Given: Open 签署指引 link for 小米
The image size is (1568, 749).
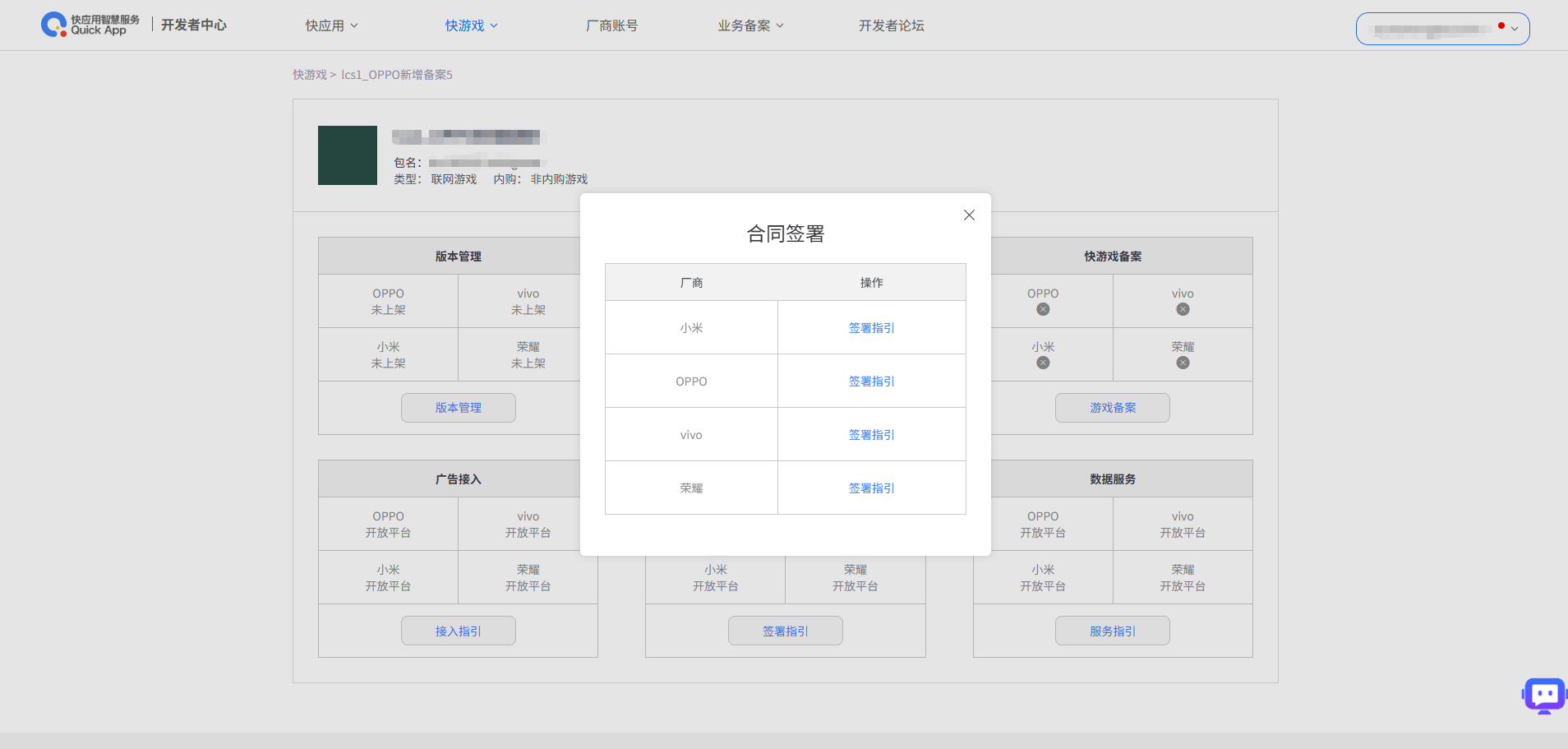Looking at the screenshot, I should click(871, 328).
